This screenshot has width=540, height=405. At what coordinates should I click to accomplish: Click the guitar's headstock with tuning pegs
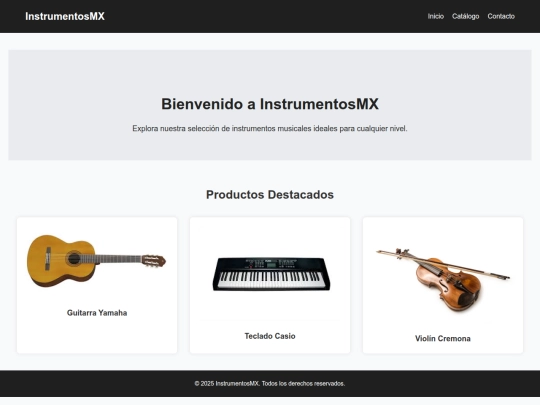tap(154, 261)
